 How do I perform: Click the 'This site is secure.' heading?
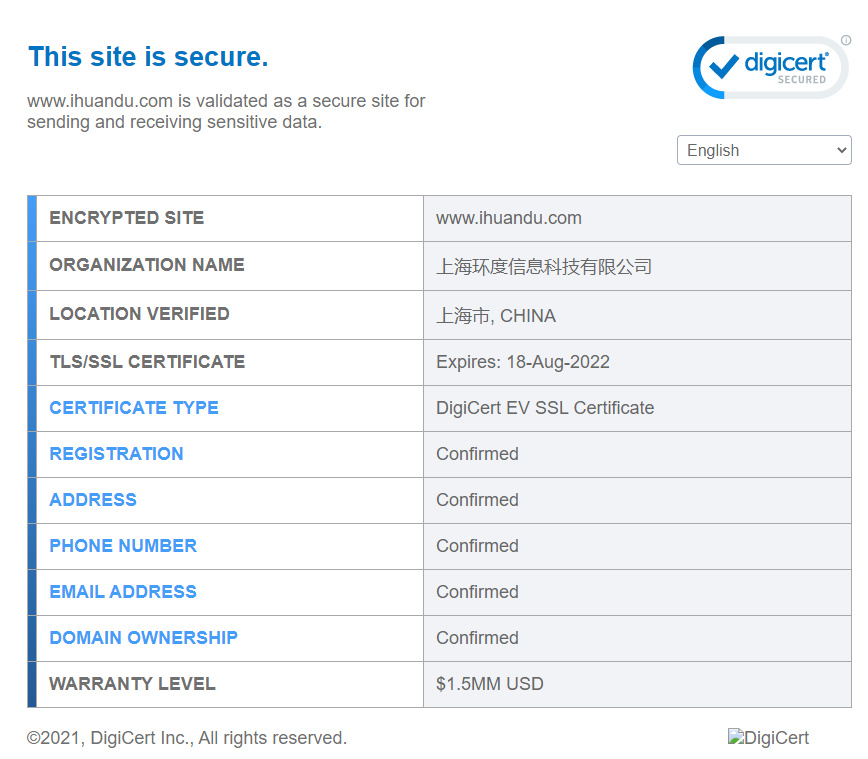[x=148, y=57]
